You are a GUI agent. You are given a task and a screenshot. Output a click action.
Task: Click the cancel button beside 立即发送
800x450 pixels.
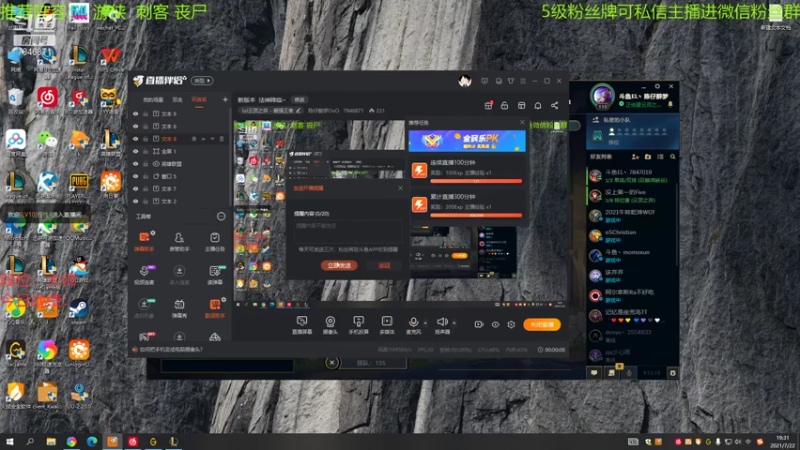(384, 265)
